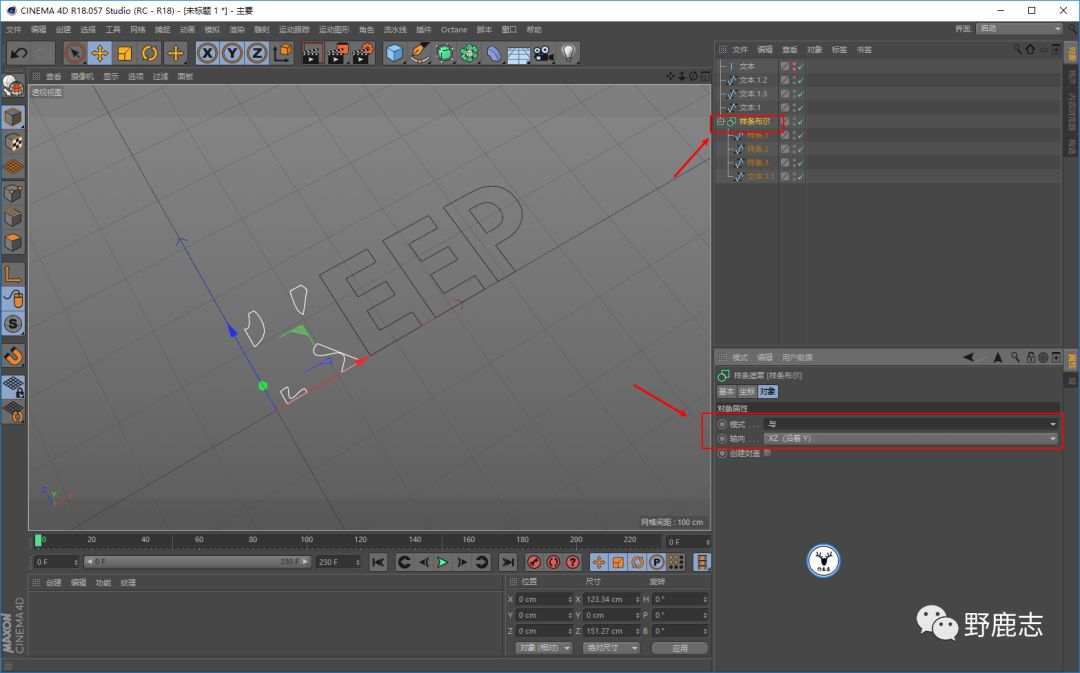Select the Move tool in the toolbar

[x=100, y=53]
